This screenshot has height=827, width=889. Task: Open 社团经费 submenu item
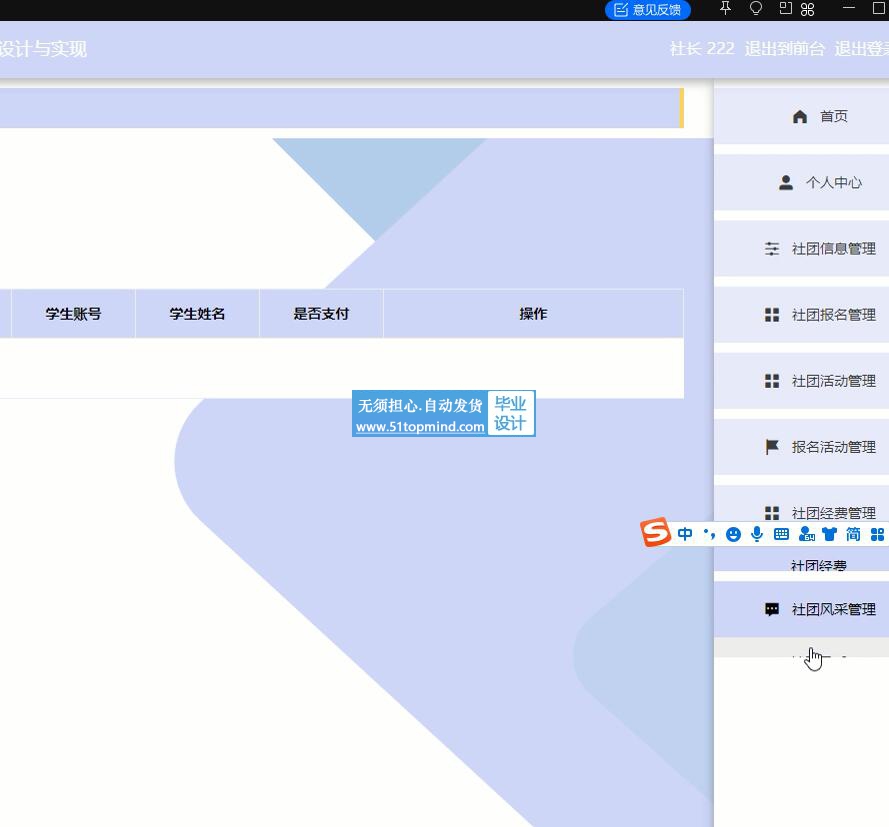(818, 566)
